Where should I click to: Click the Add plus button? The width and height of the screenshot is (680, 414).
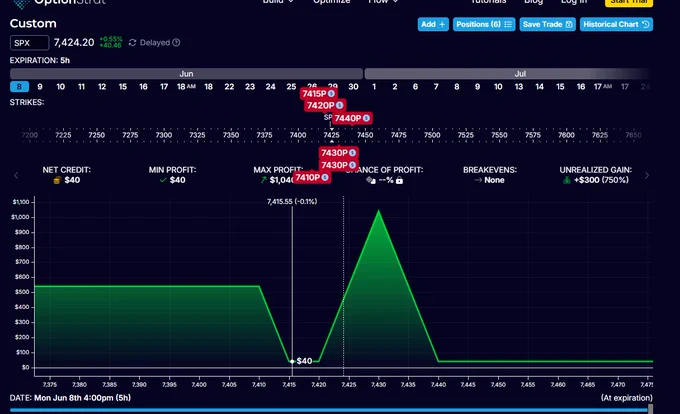click(x=433, y=24)
